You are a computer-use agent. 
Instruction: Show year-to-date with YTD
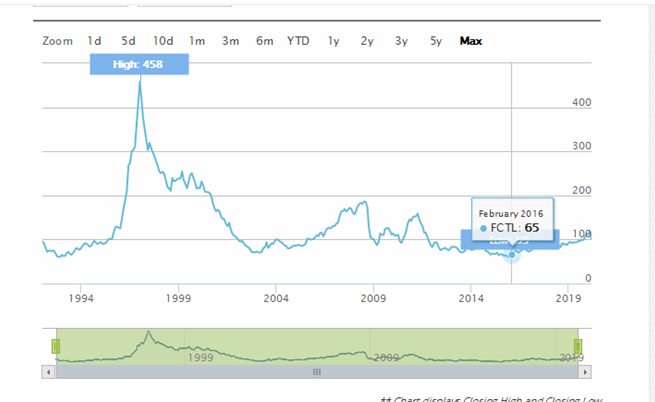[298, 41]
